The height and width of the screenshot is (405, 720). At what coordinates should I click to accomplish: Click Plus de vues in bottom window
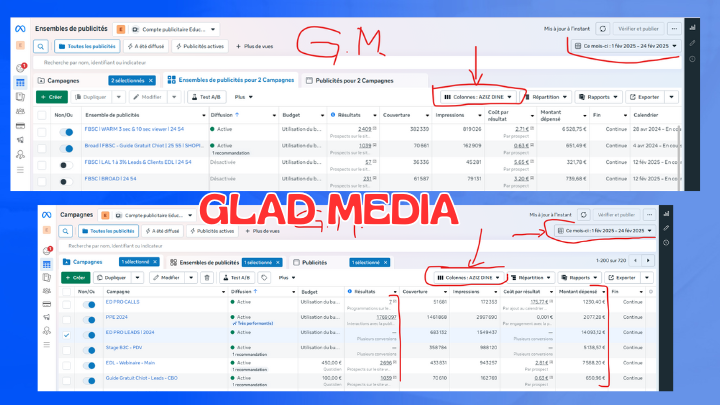[x=263, y=231]
